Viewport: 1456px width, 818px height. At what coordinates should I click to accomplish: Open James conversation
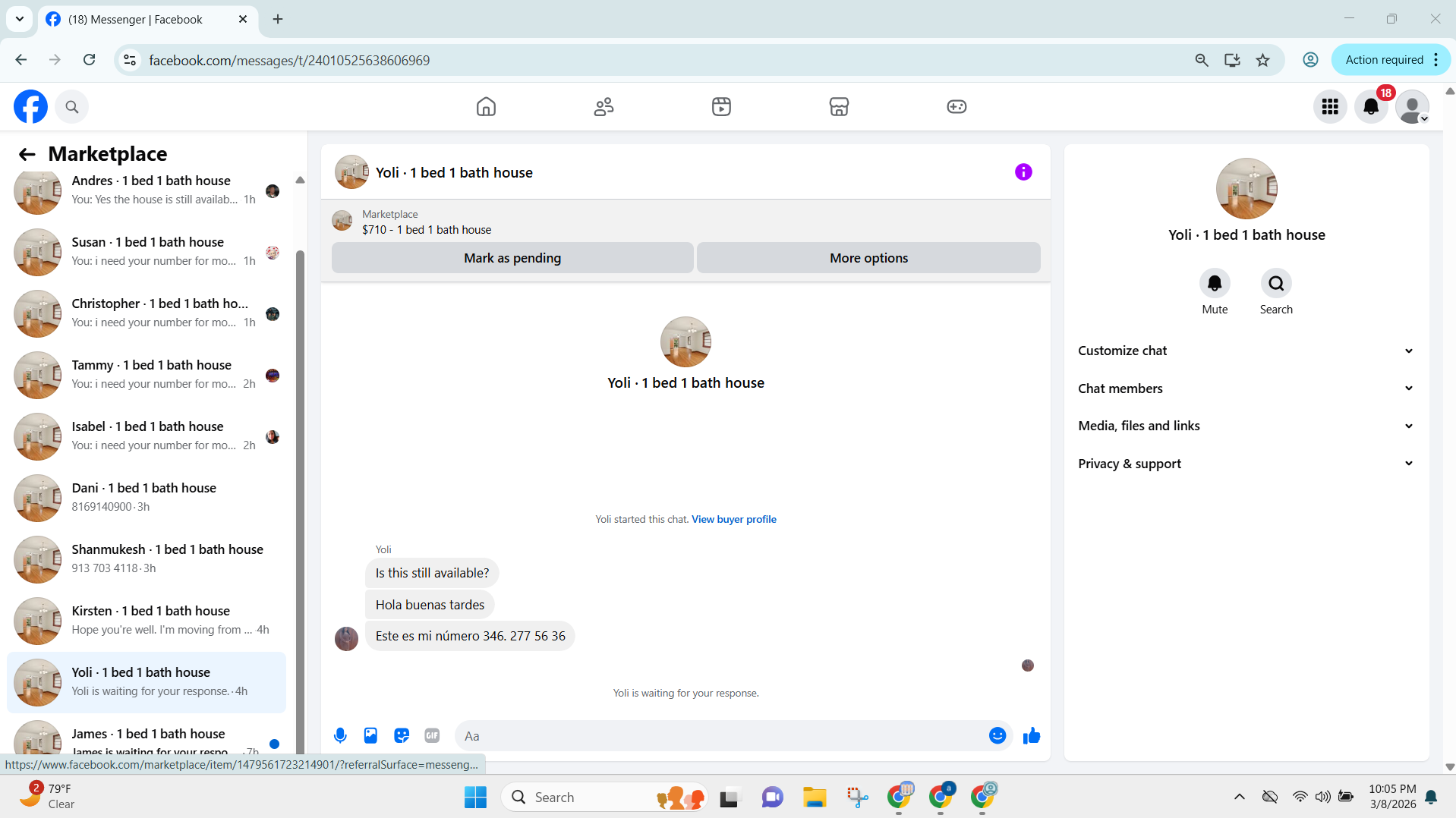coord(147,736)
